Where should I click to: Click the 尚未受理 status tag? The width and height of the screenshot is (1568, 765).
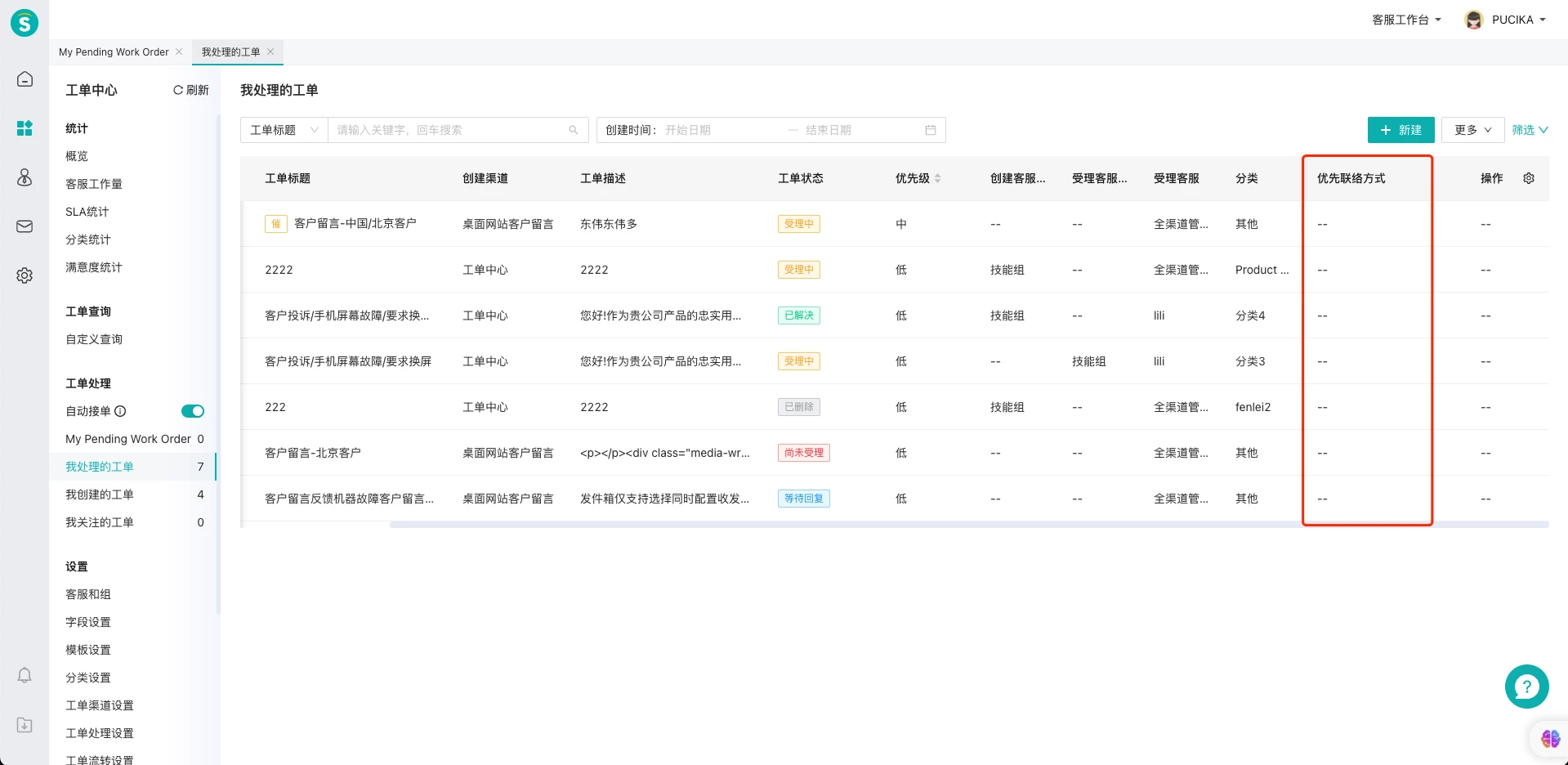pyautogui.click(x=804, y=453)
